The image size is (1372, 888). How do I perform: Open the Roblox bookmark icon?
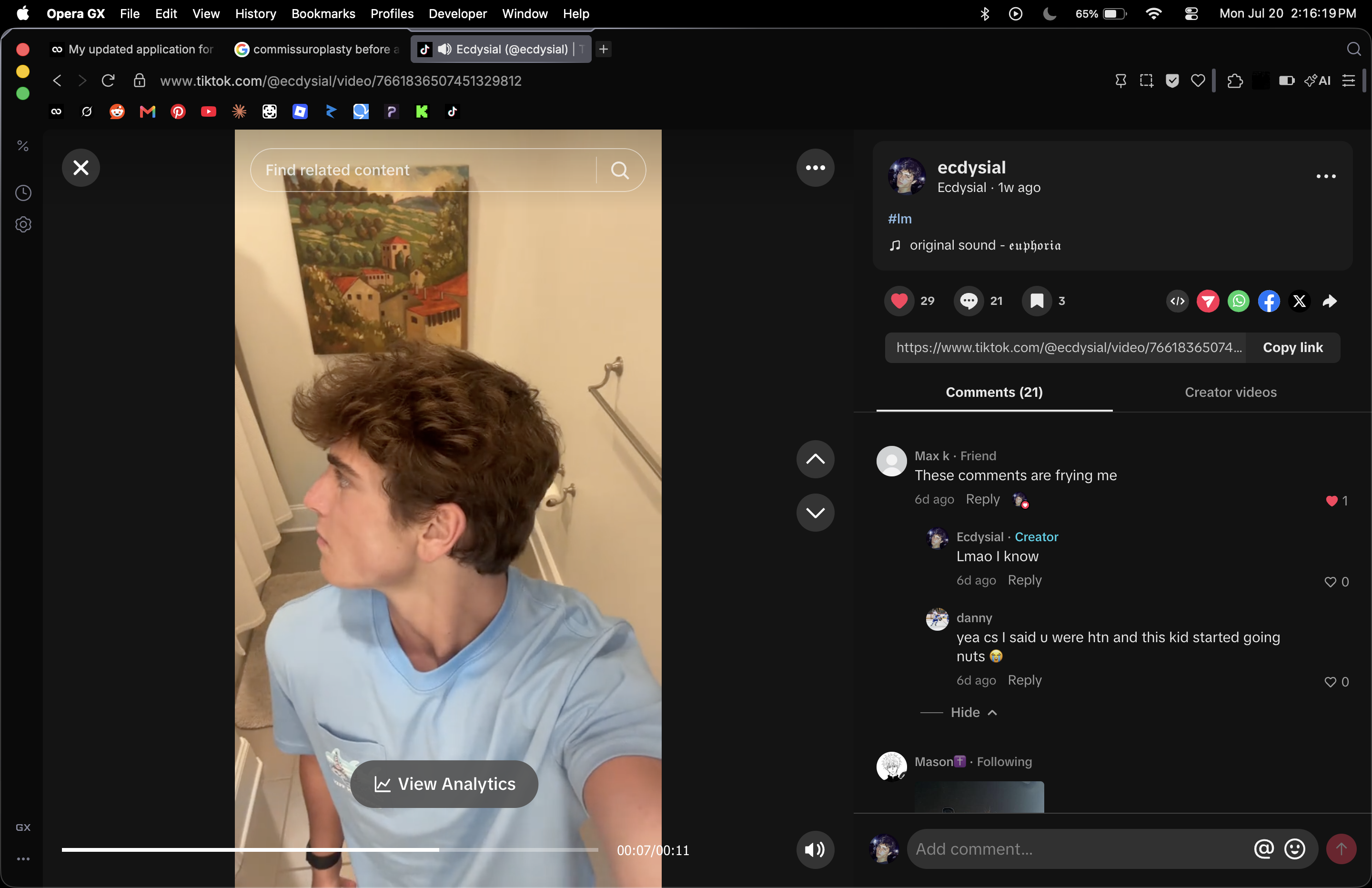(300, 111)
